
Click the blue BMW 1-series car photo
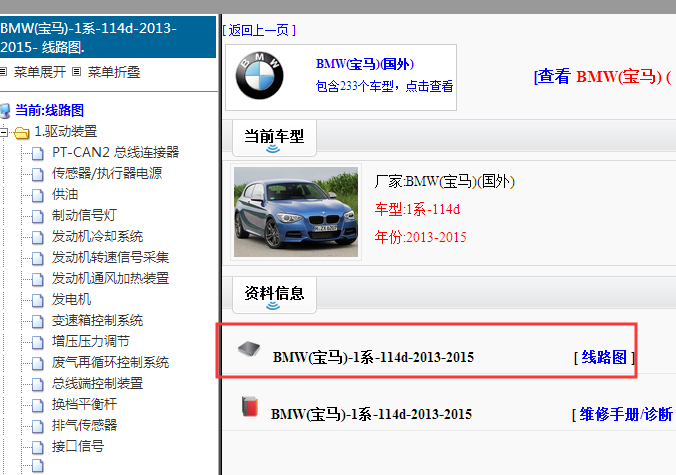coord(296,212)
